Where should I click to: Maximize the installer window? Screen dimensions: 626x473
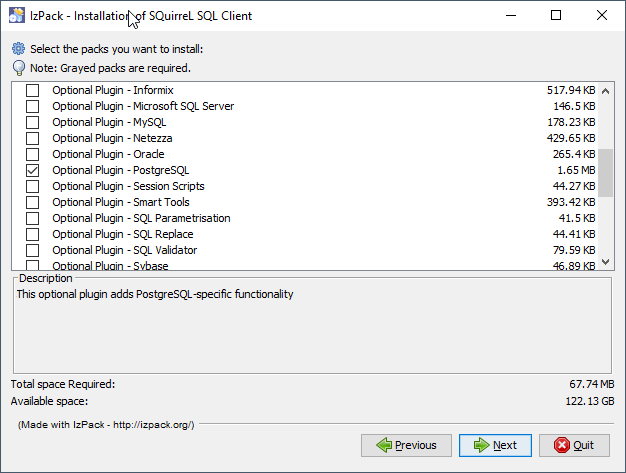click(556, 16)
